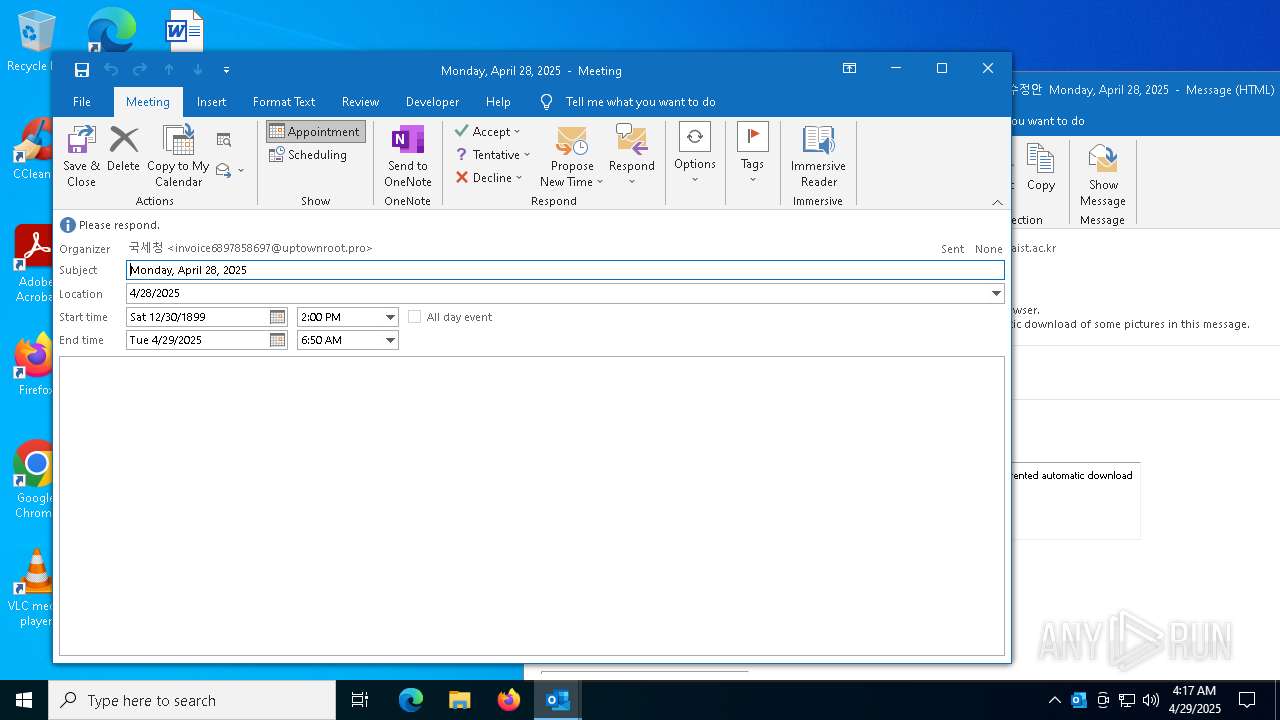1280x720 pixels.
Task: Open the Start time calendar picker
Action: (x=278, y=317)
